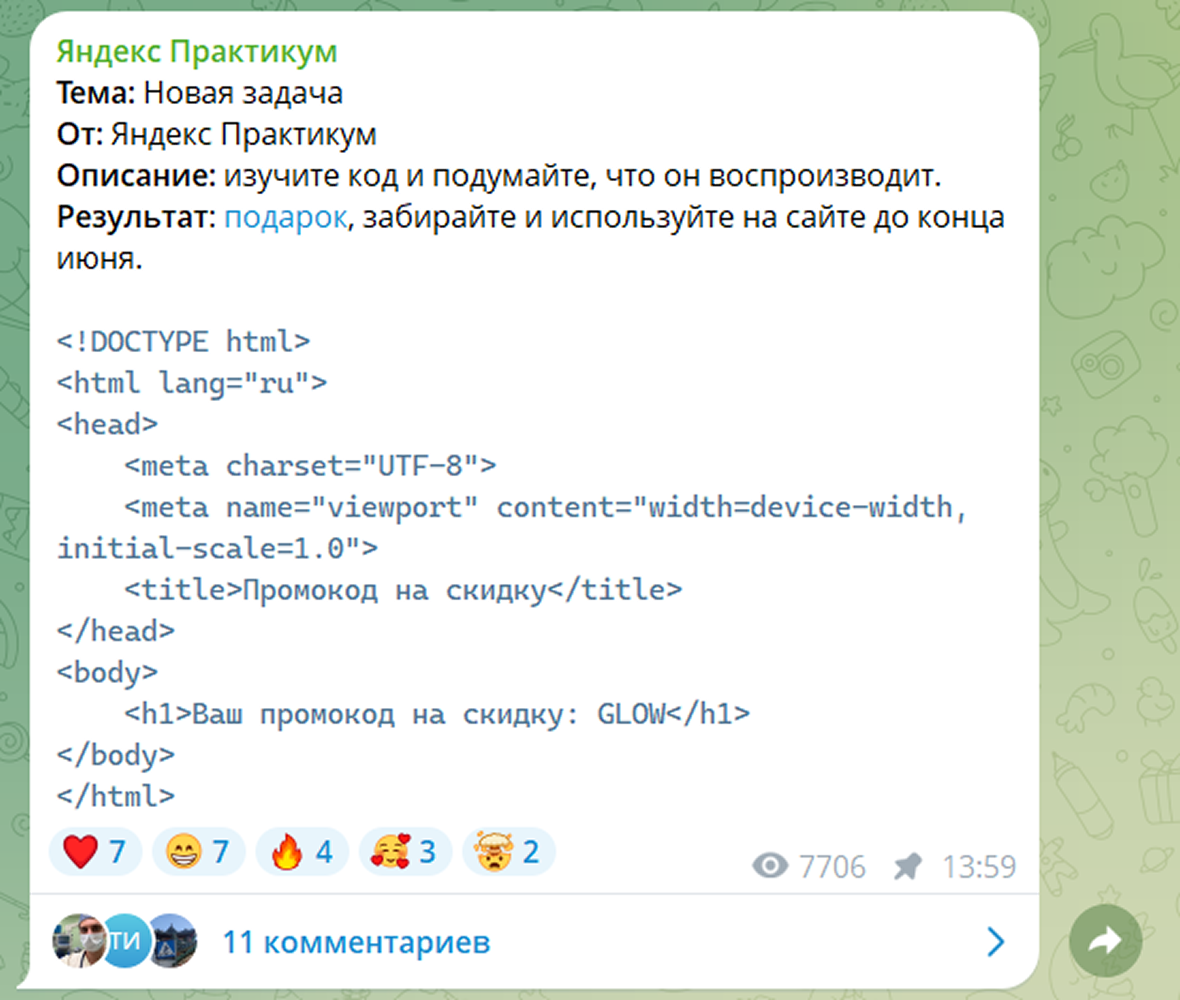Share post with the forward arrow button
Image resolution: width=1180 pixels, height=1000 pixels.
[x=1105, y=941]
